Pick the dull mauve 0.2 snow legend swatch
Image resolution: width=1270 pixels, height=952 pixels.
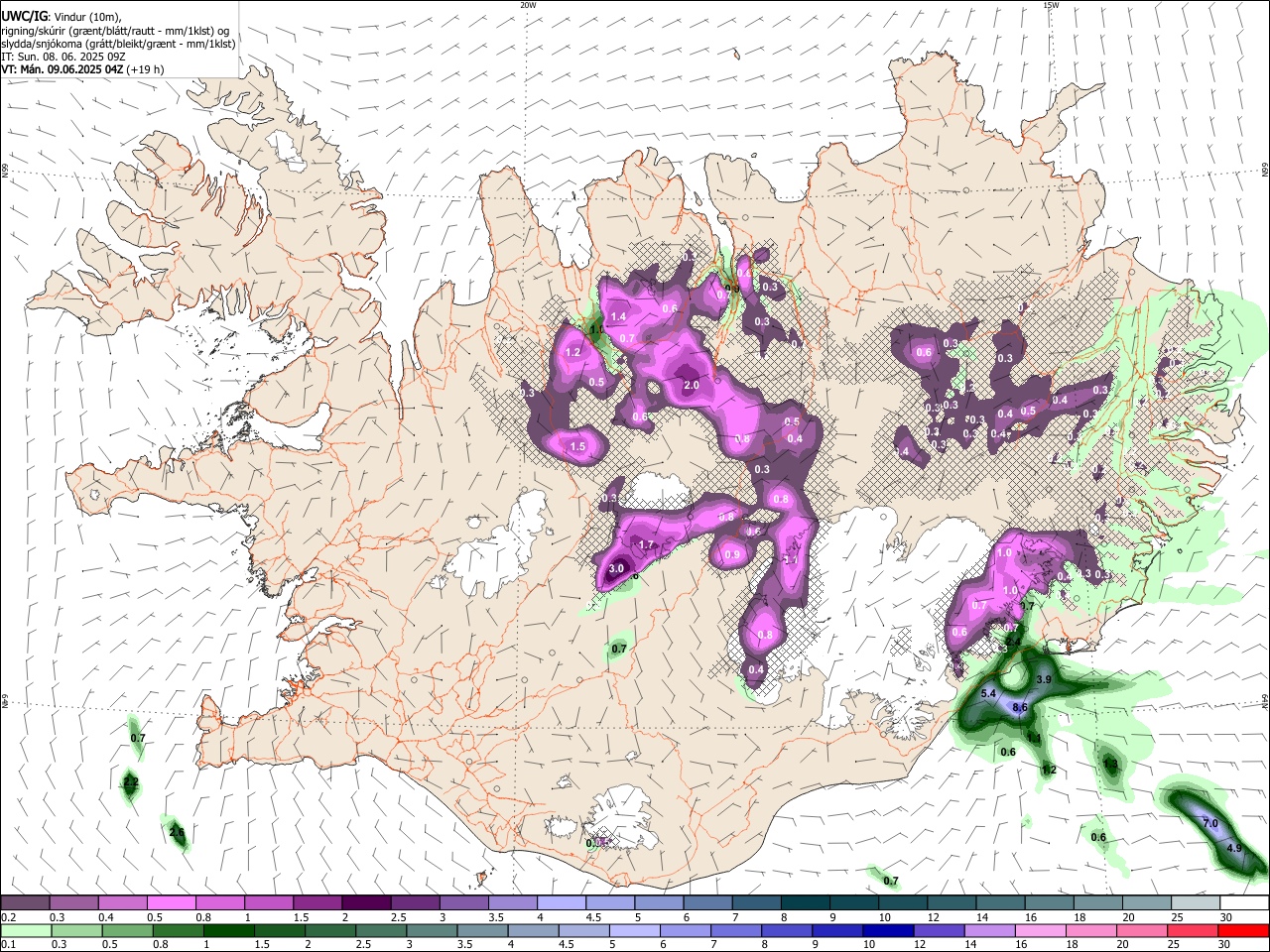pos(25,902)
